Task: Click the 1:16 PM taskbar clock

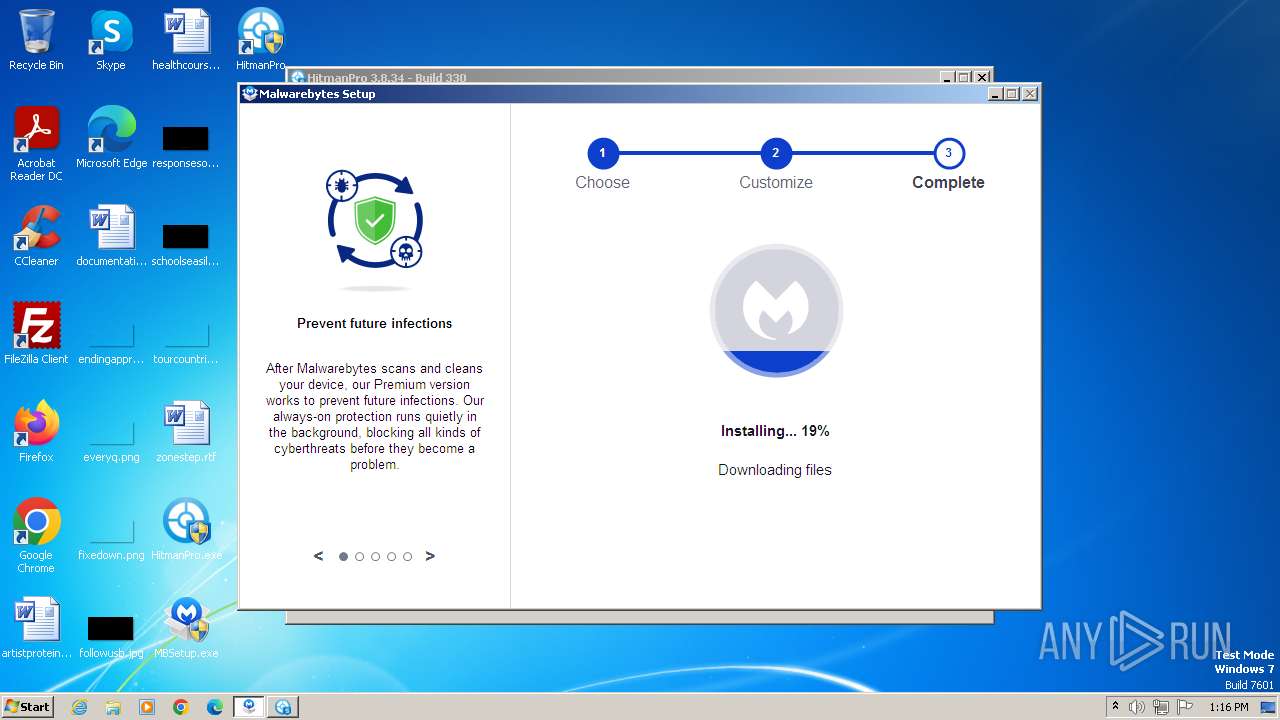Action: pyautogui.click(x=1228, y=707)
